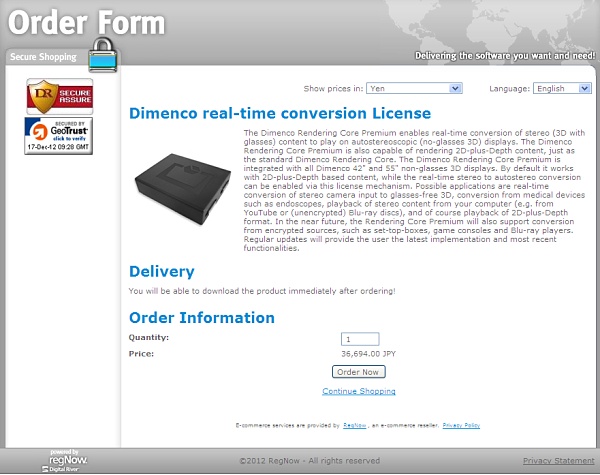Follow the Continue Shopping link
The image size is (600, 475).
click(359, 391)
